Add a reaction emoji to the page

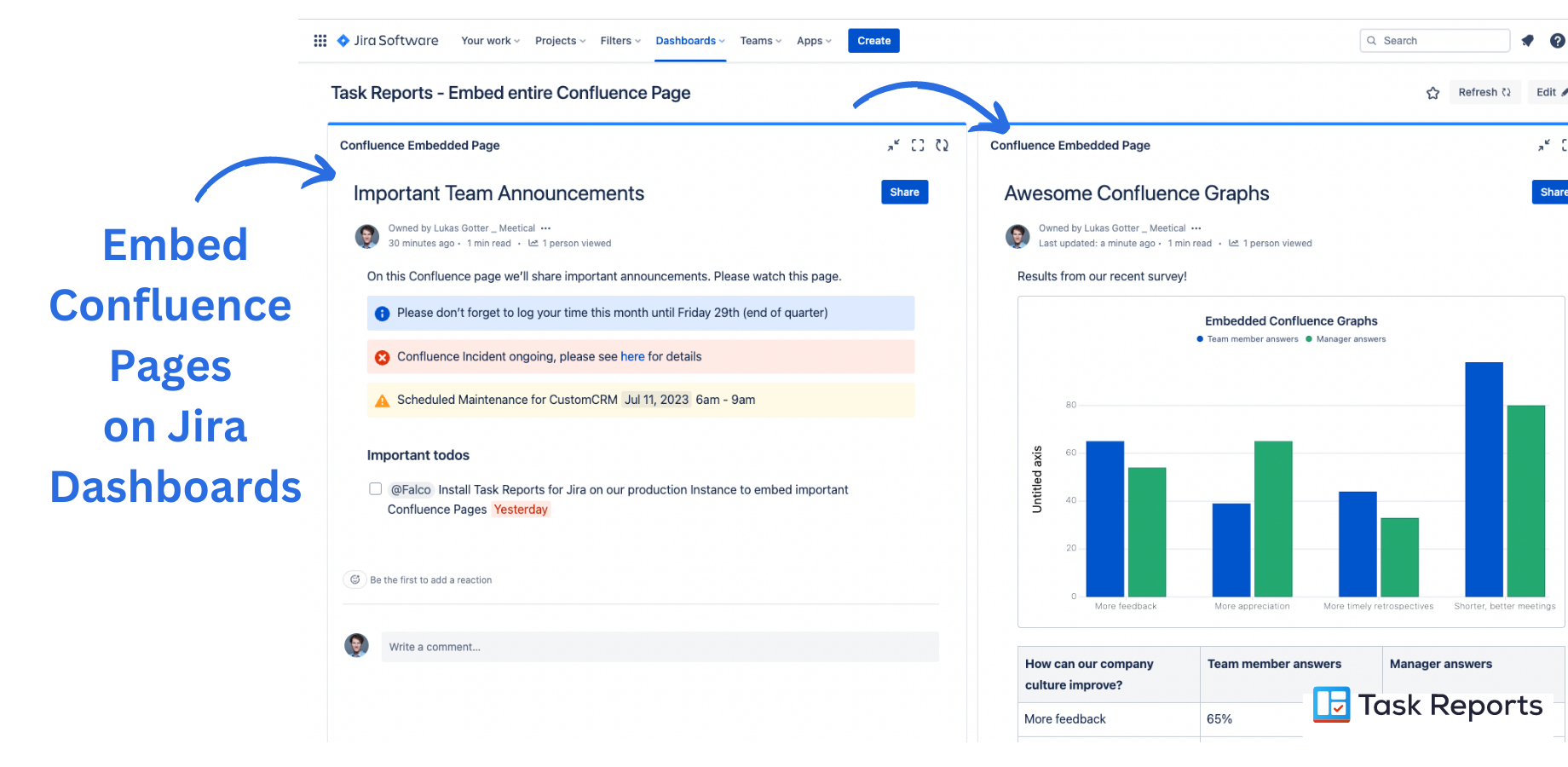(x=355, y=580)
